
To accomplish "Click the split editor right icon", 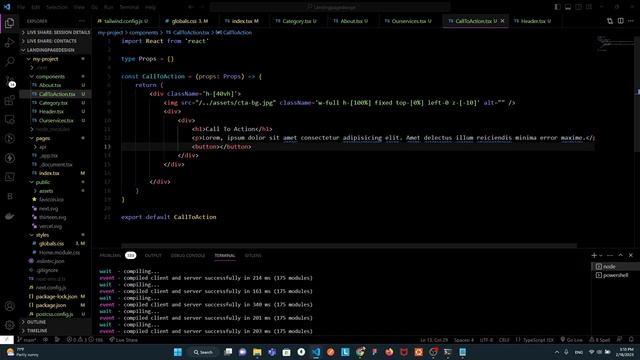I will (620, 21).
